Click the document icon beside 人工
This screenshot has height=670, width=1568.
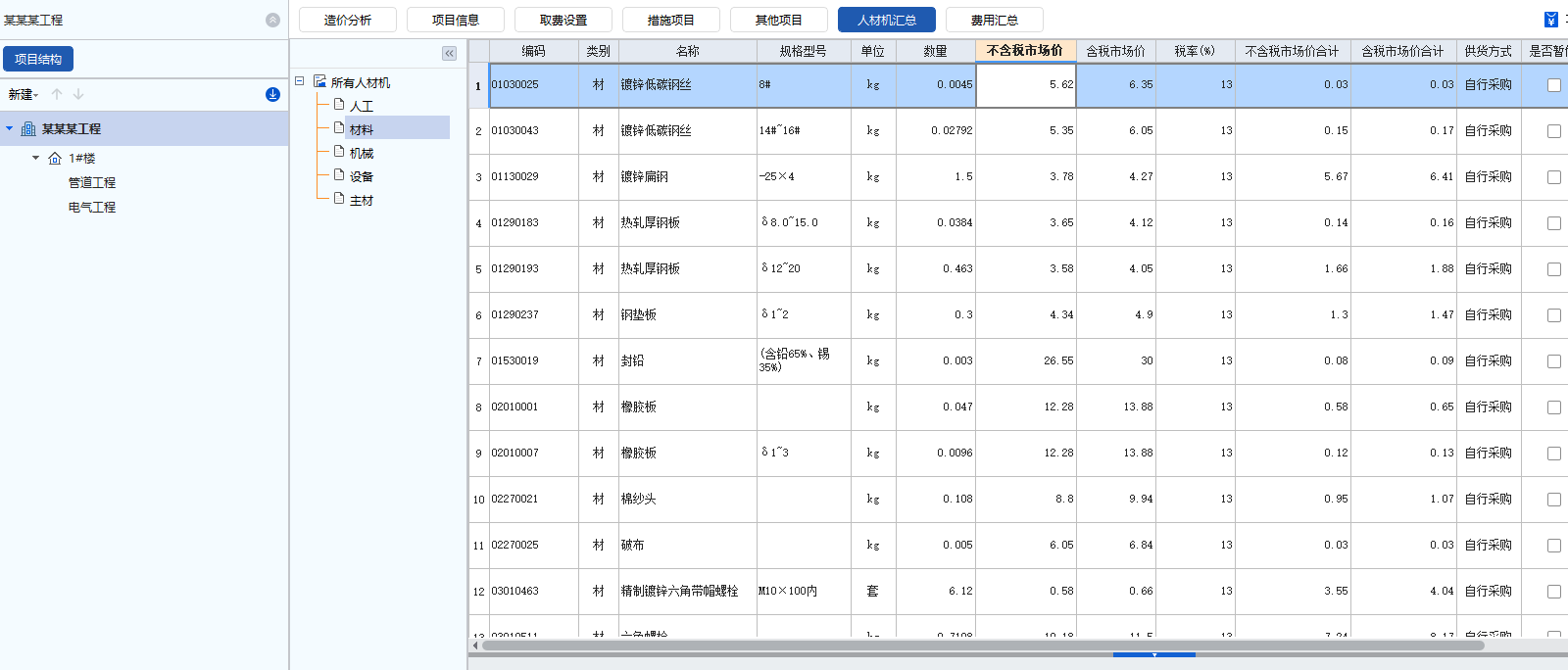[x=339, y=104]
